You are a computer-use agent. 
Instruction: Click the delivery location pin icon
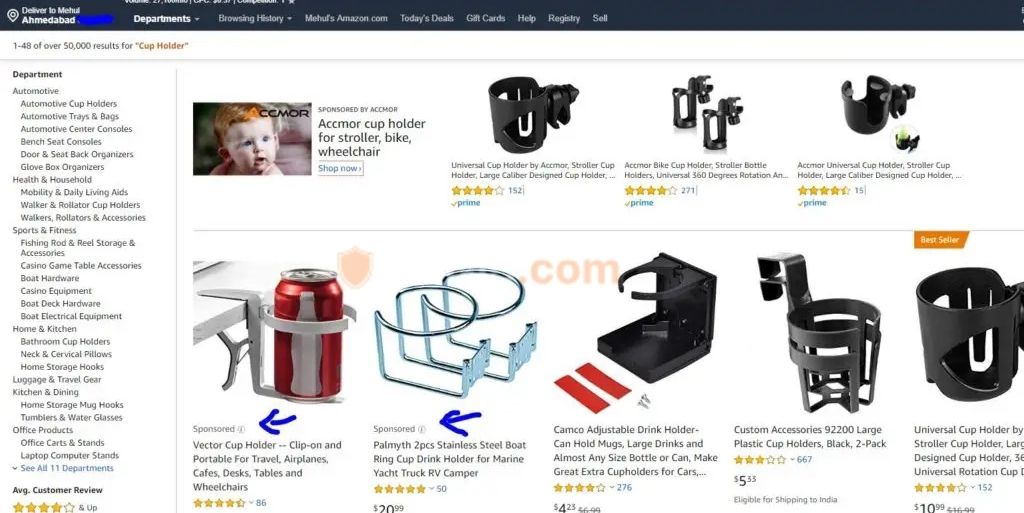(x=12, y=15)
